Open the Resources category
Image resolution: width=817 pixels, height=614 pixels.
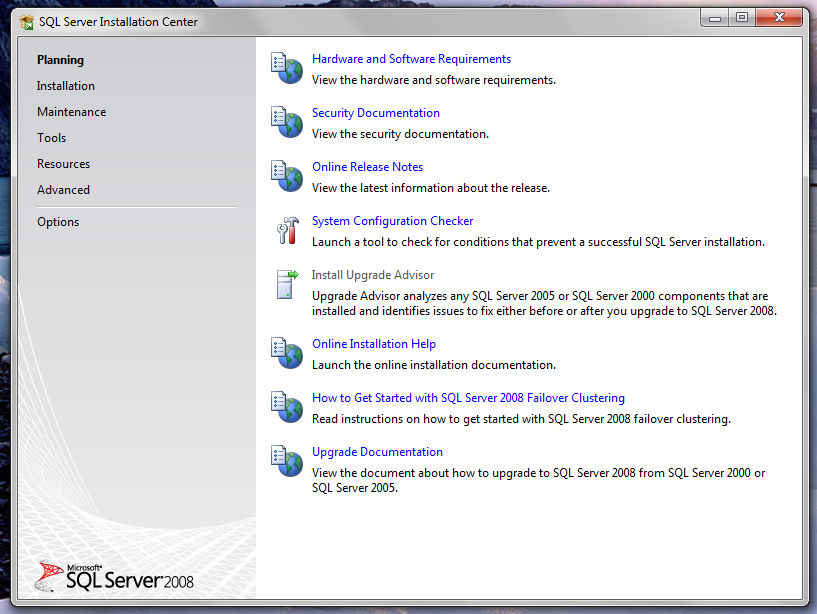64,164
